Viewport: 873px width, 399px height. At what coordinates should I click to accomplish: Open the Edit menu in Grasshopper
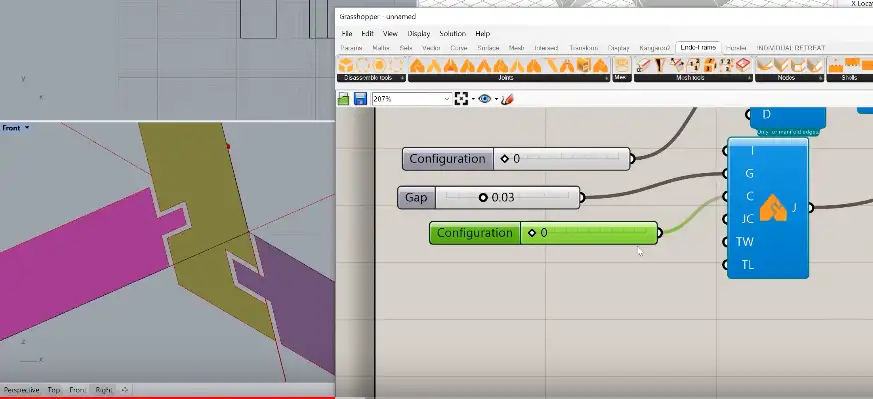(367, 33)
